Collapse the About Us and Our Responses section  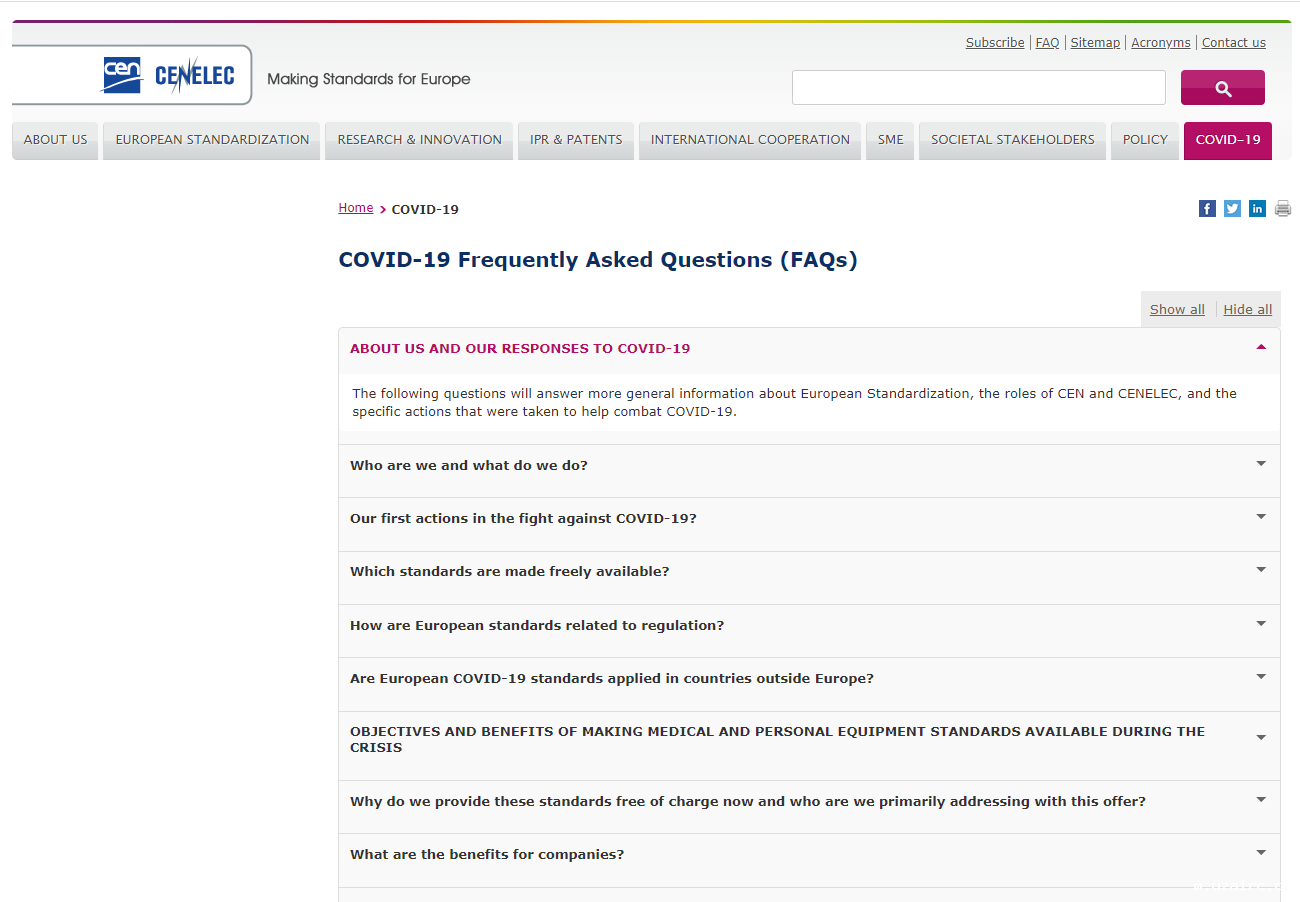tap(1260, 347)
